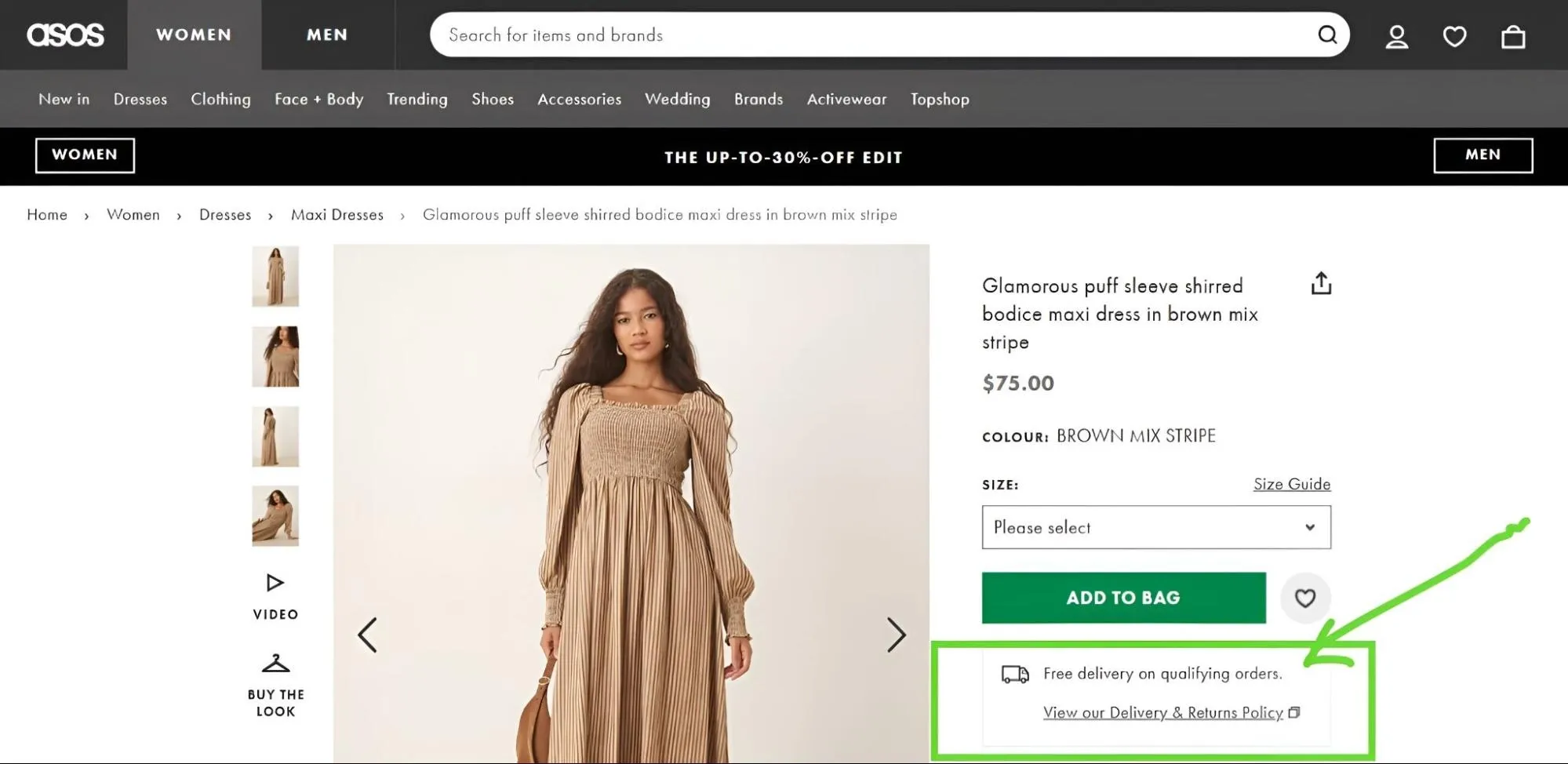Viewport: 1568px width, 764px height.
Task: Switch to the Men tab
Action: pyautogui.click(x=327, y=35)
